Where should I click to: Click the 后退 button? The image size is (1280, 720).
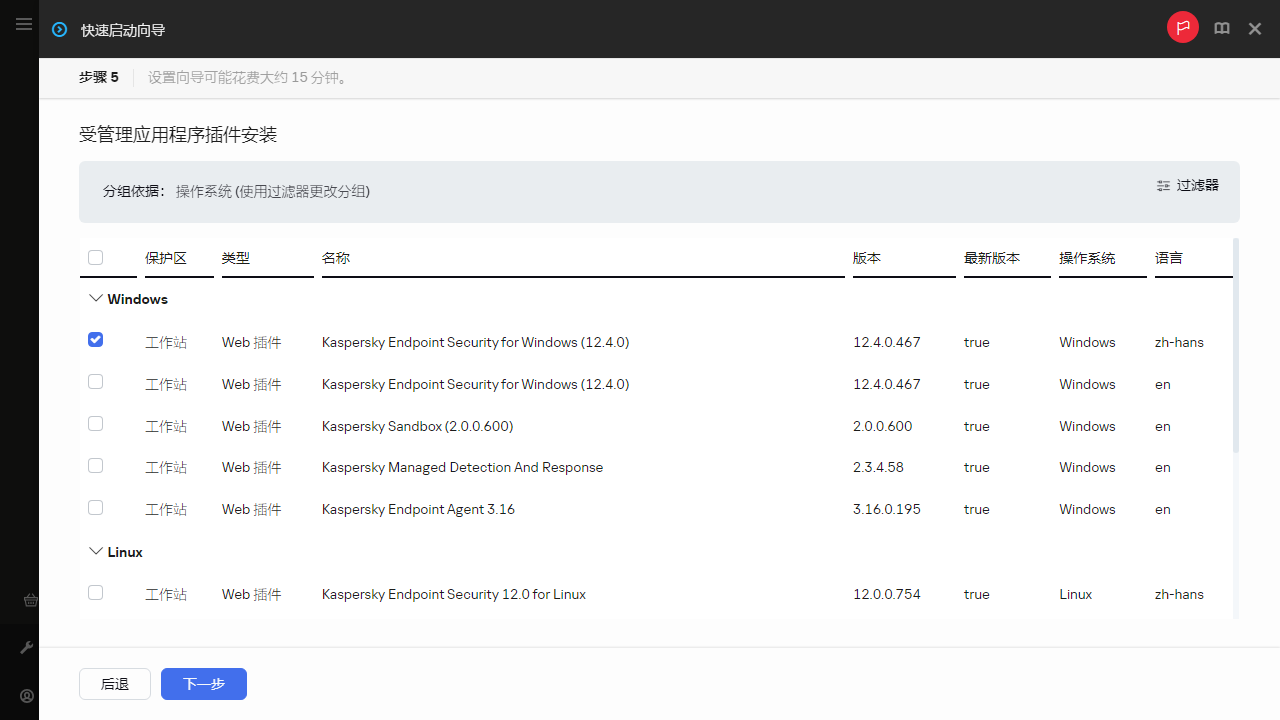pos(115,684)
